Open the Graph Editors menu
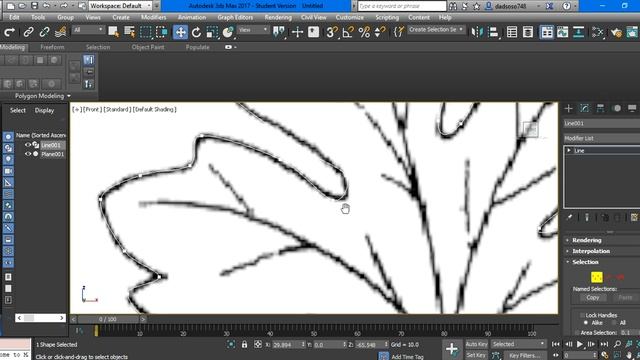The height and width of the screenshot is (360, 640). tap(235, 17)
